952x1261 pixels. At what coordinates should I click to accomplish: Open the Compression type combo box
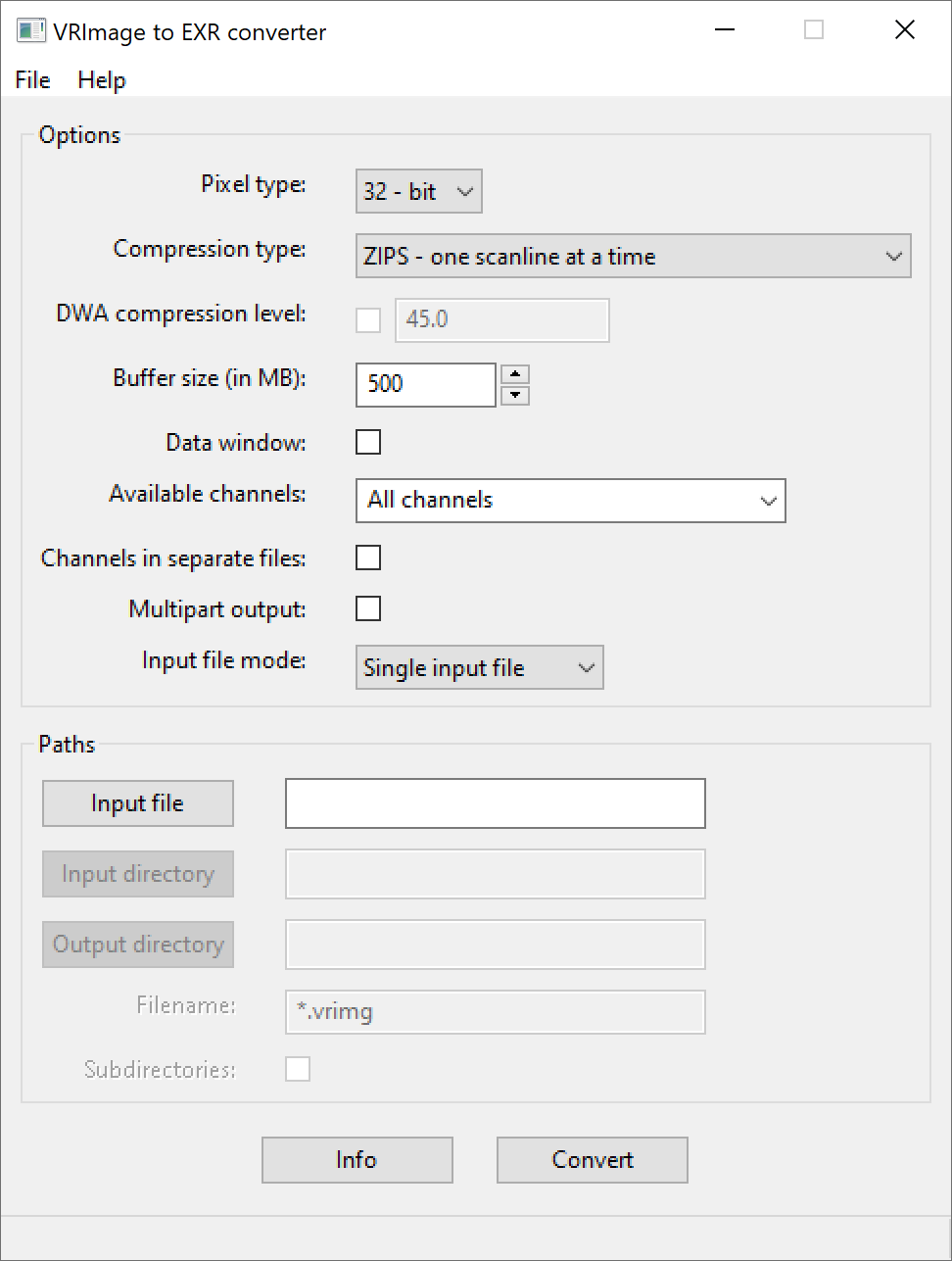coord(633,256)
